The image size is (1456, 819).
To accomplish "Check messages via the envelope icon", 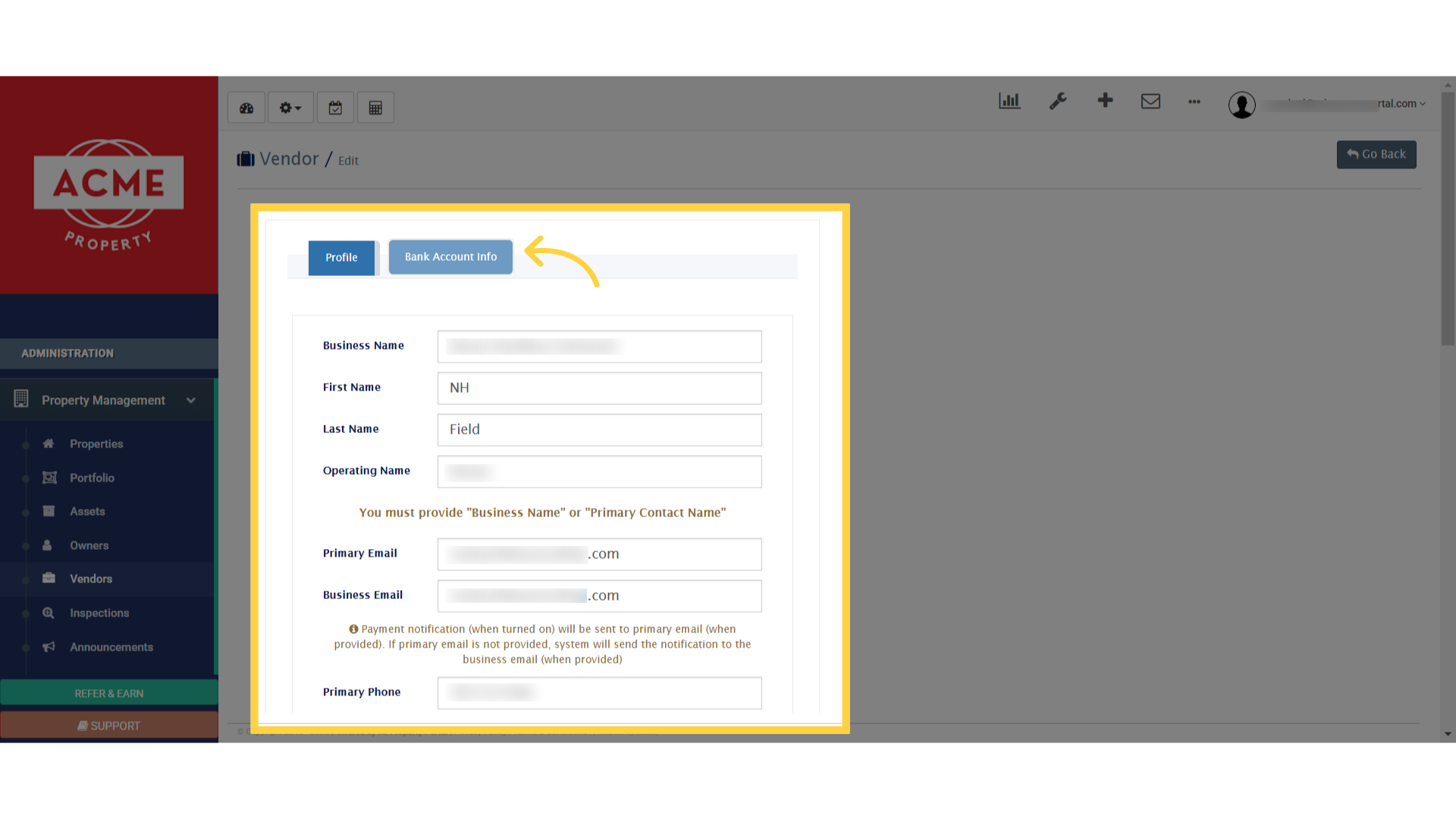I will 1150,101.
